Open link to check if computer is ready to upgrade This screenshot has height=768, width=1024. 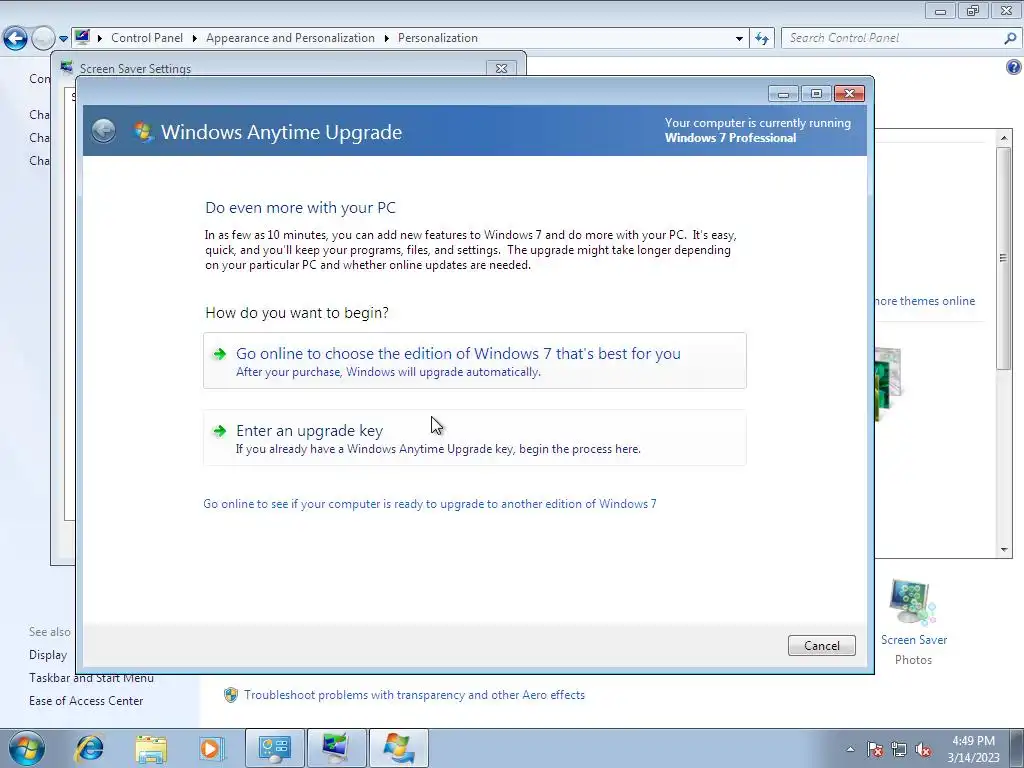430,504
